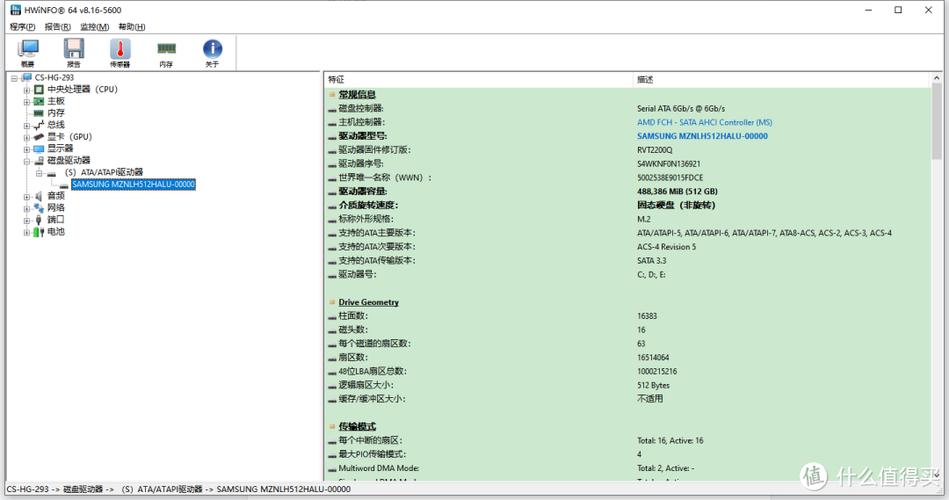The width and height of the screenshot is (949, 500).
Task: Click cylinder count value 16383
Action: [646, 316]
